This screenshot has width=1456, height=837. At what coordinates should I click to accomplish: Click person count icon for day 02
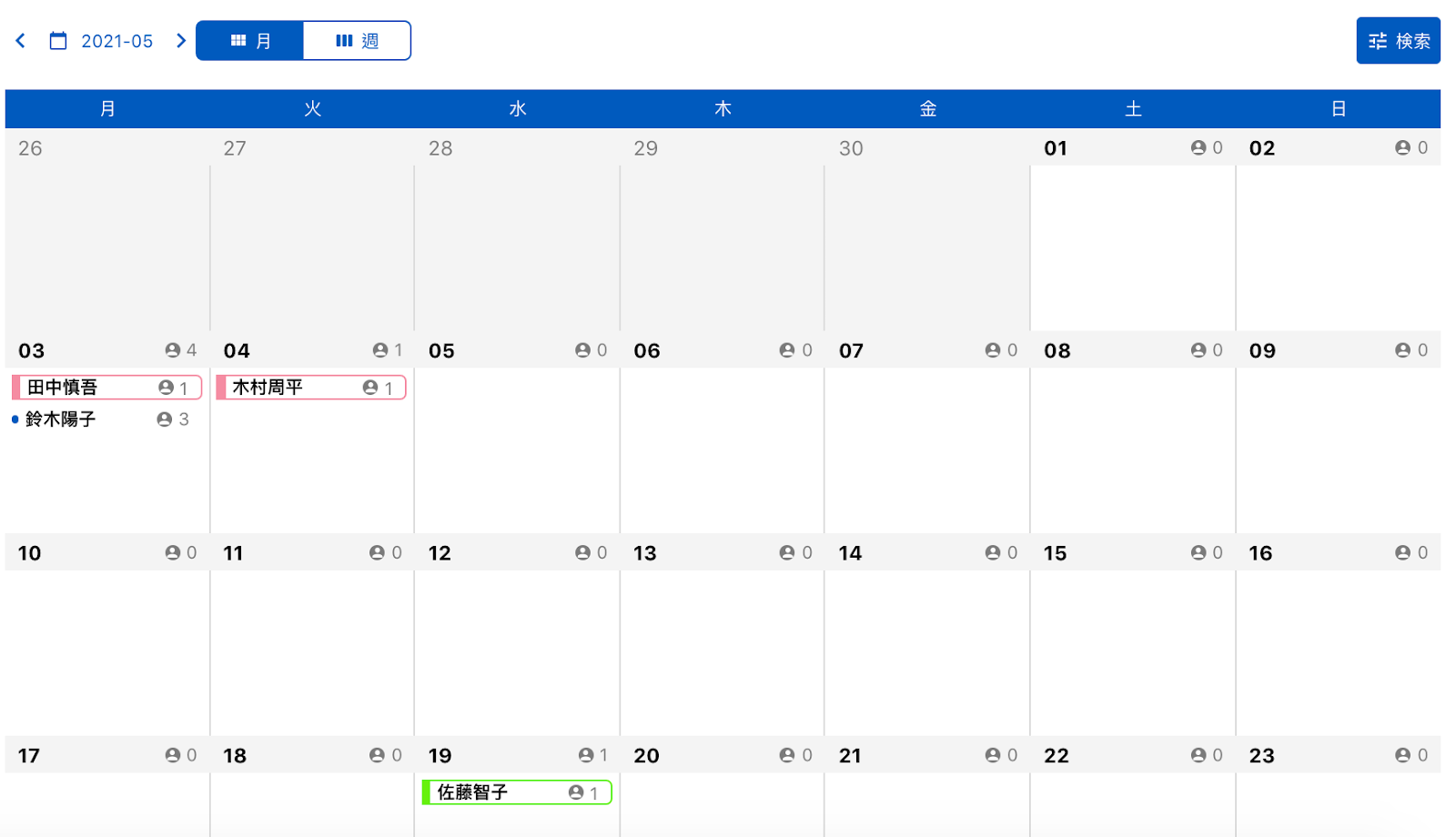1403,147
